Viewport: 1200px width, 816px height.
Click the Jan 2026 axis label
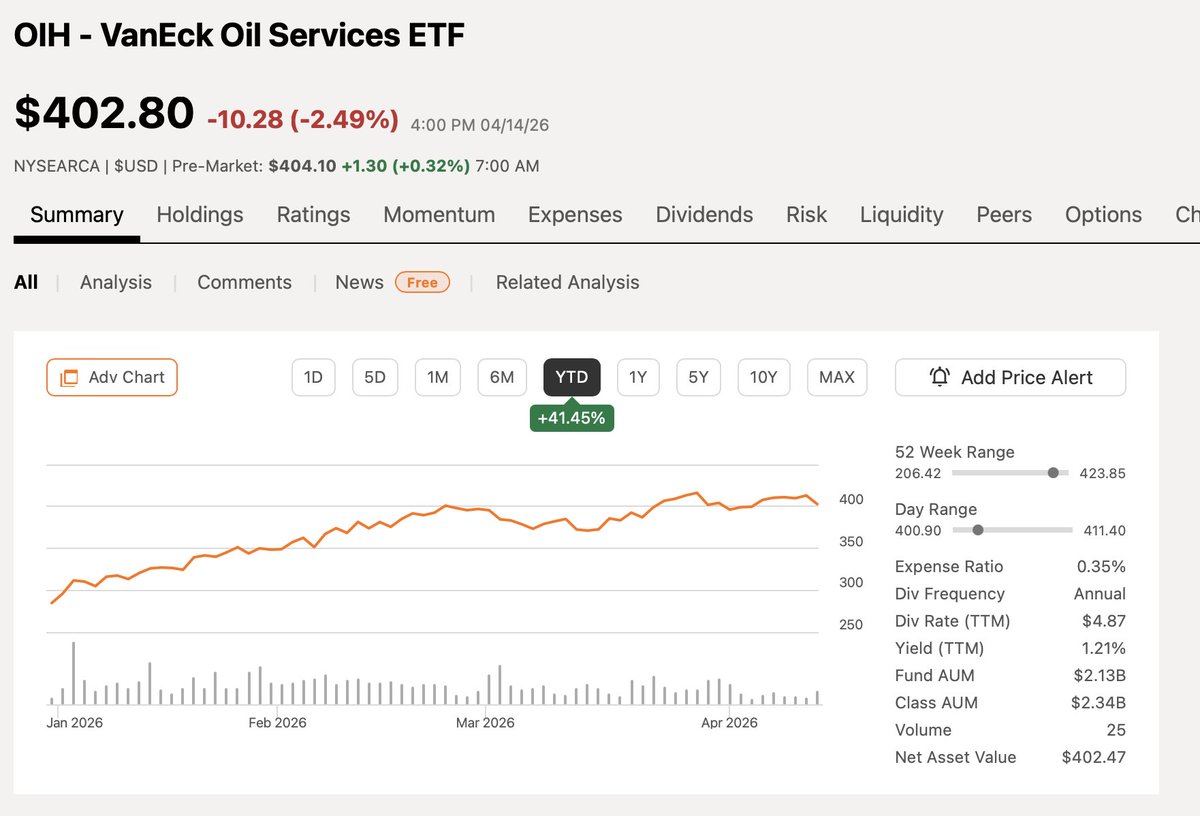pyautogui.click(x=75, y=722)
